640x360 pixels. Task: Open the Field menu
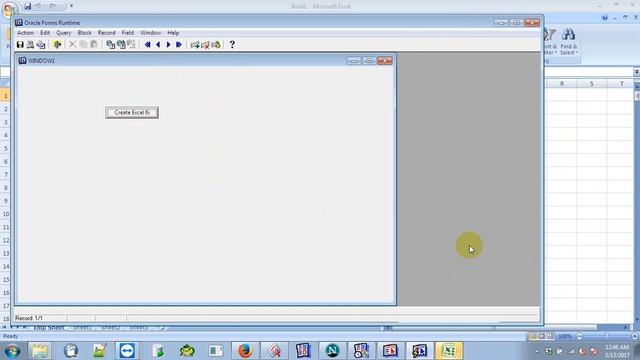point(128,33)
